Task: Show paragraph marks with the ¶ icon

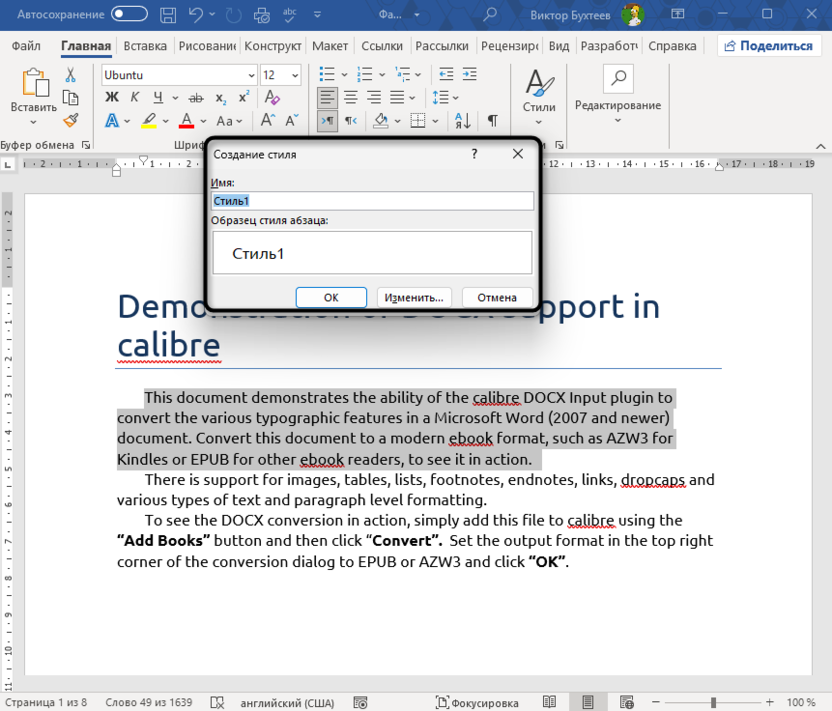Action: (491, 119)
